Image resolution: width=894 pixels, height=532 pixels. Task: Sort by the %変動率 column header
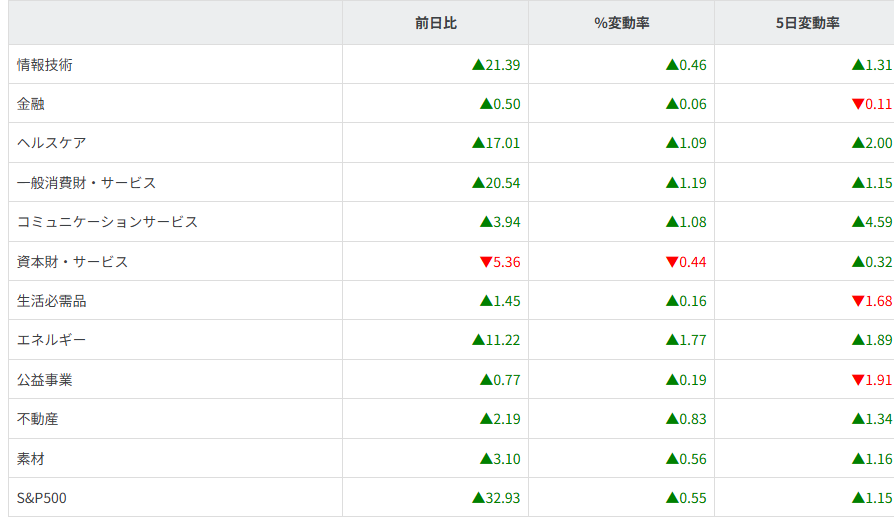pos(622,23)
